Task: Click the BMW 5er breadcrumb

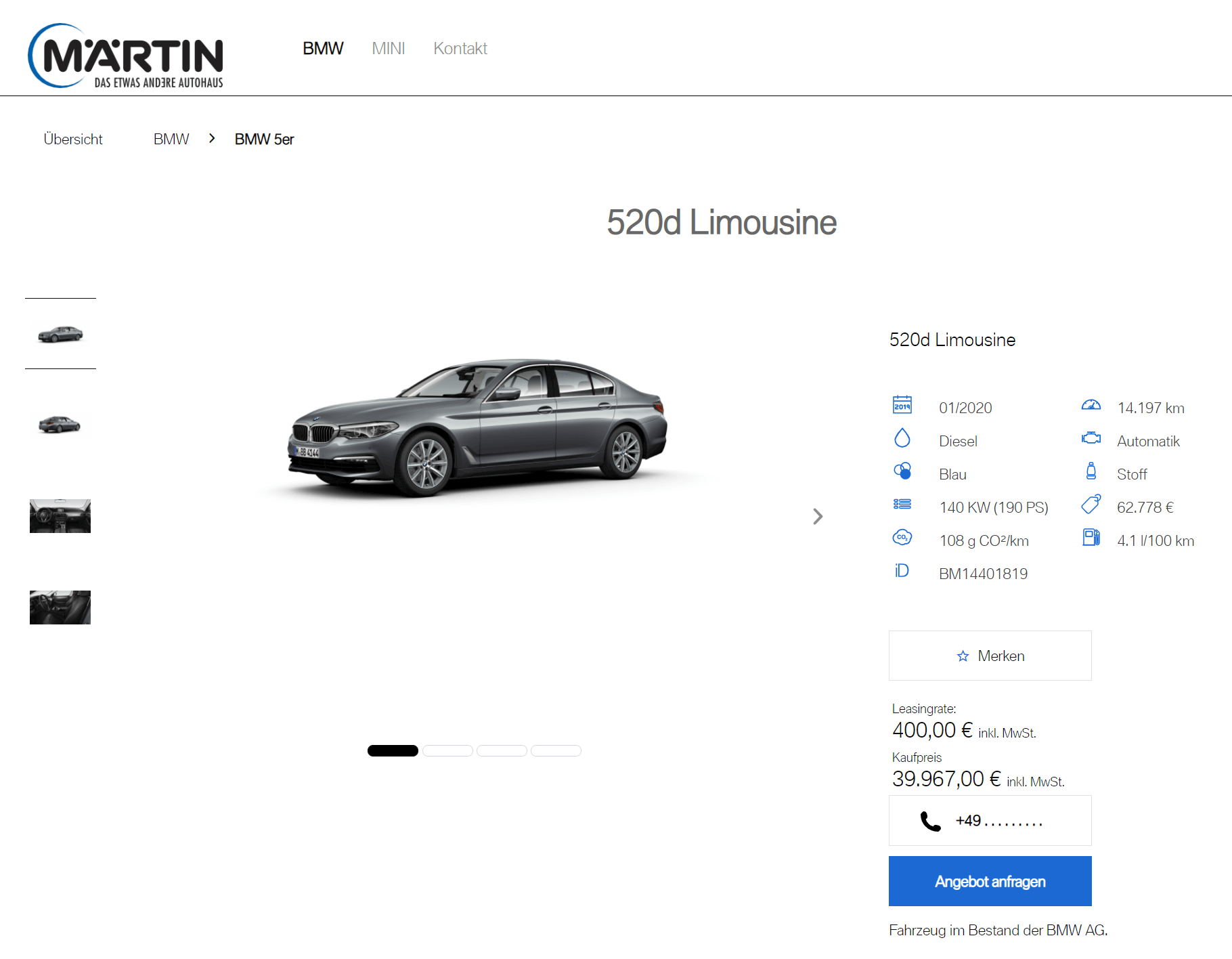Action: coord(265,139)
